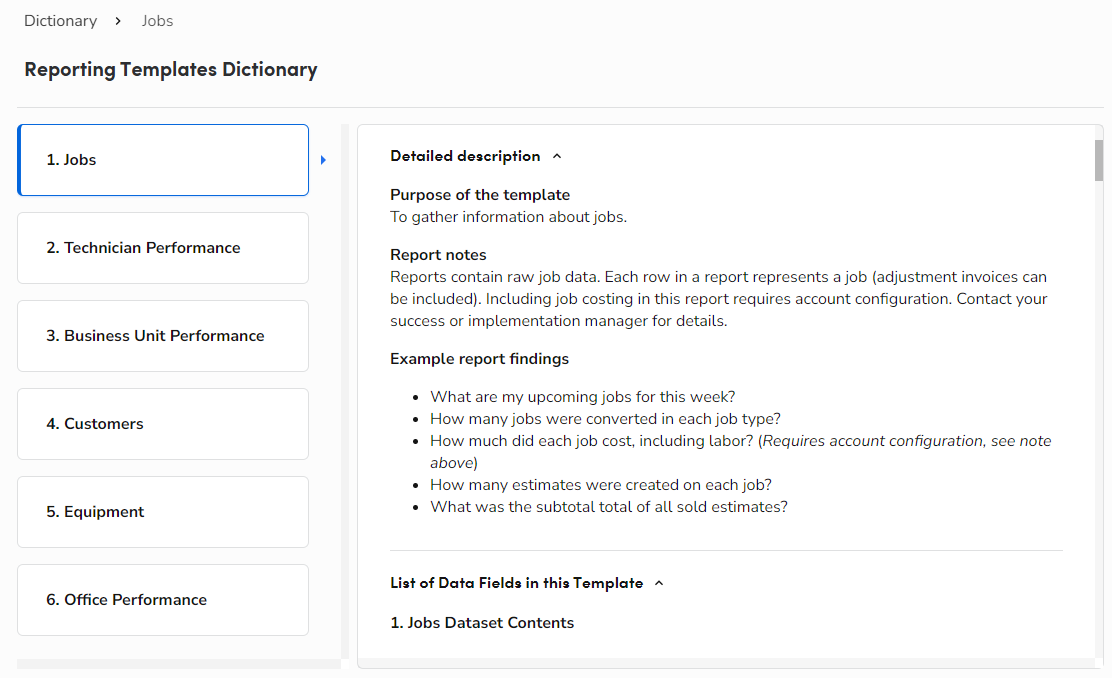
Task: Click the Example report findings heading
Action: pos(479,359)
